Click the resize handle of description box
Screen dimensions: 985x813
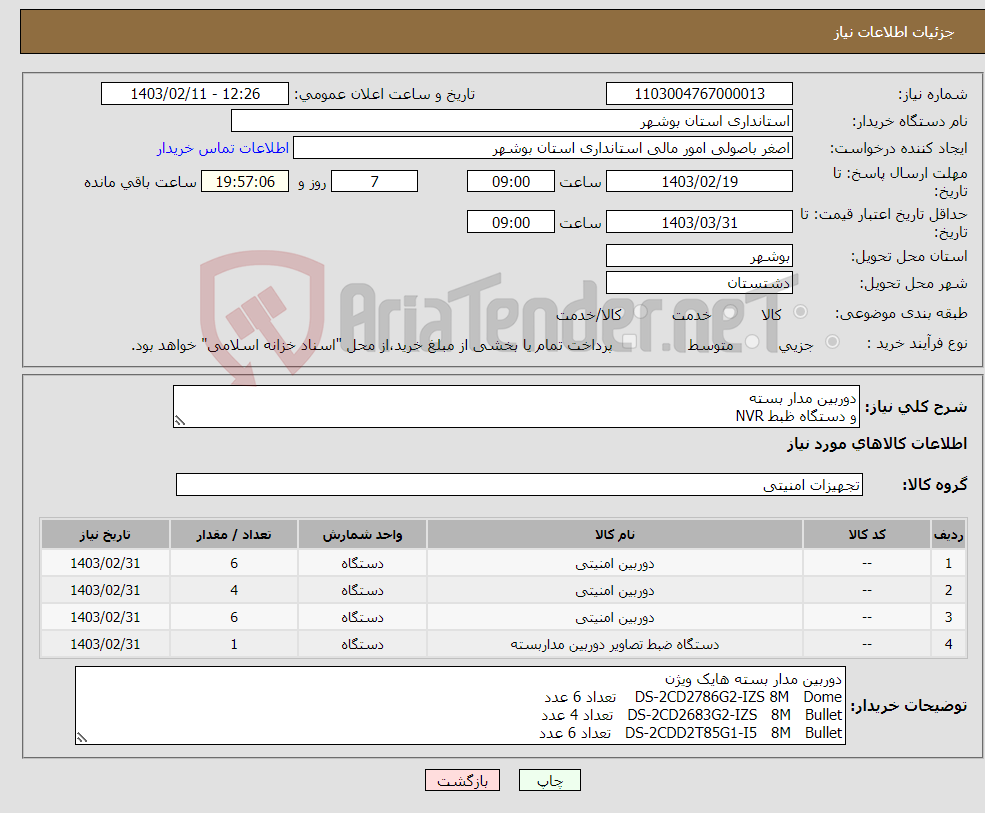point(180,421)
